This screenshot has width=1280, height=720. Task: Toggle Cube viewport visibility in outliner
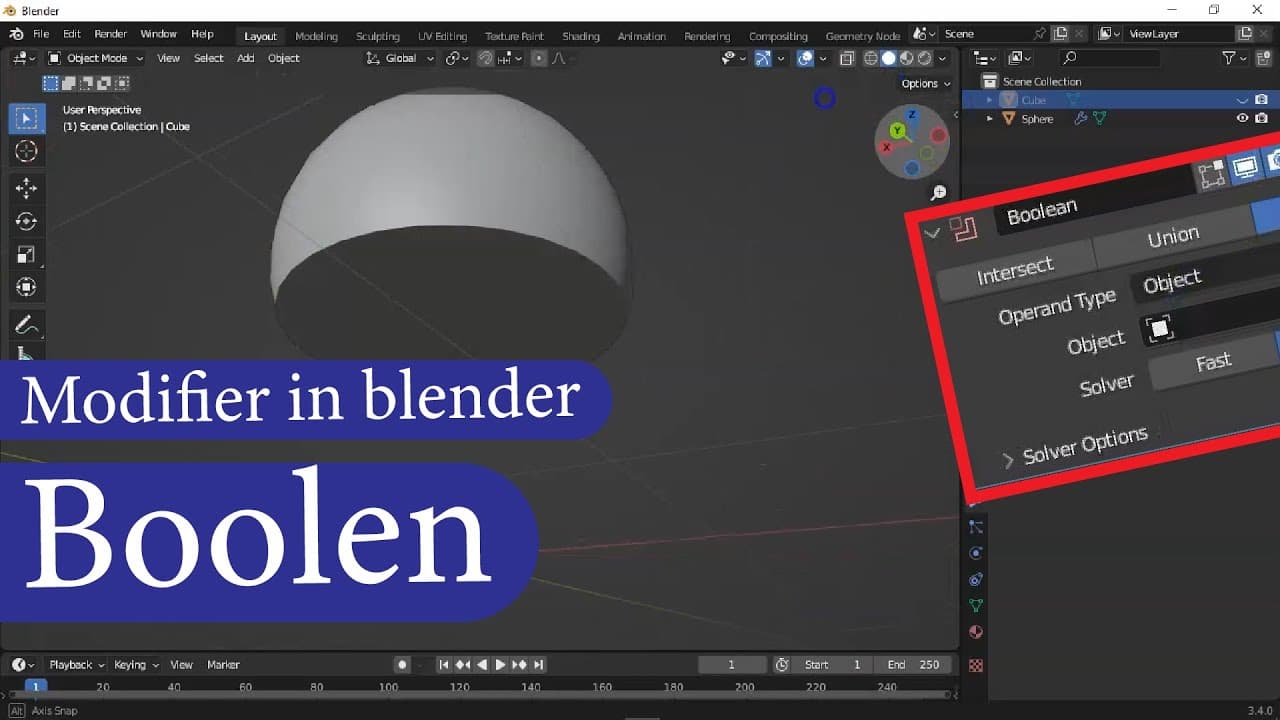pyautogui.click(x=1243, y=100)
